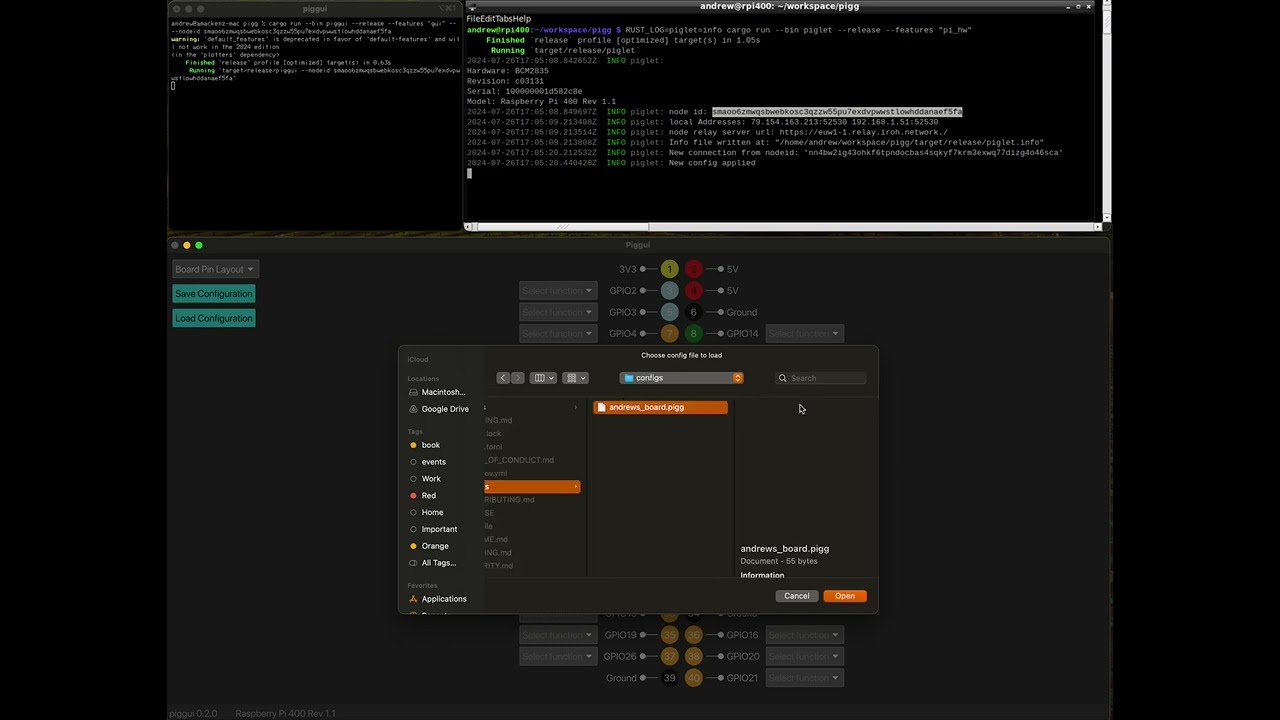
Task: Open Select function dropdown for GPIO4
Action: pyautogui.click(x=557, y=334)
